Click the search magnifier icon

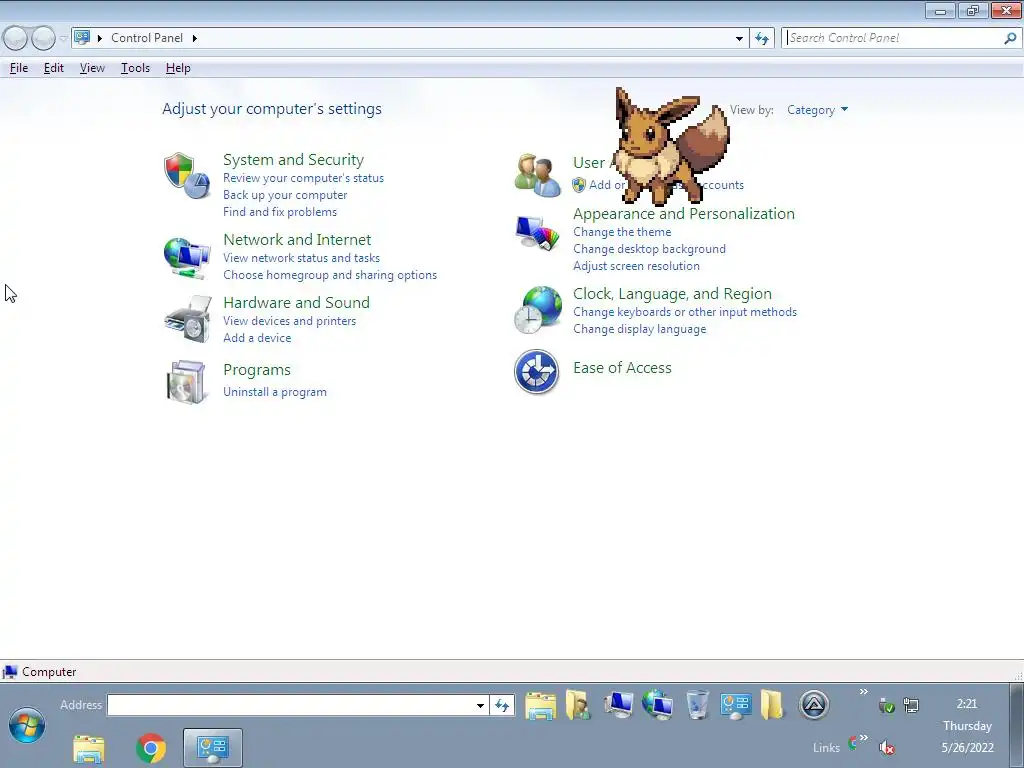coord(1010,38)
